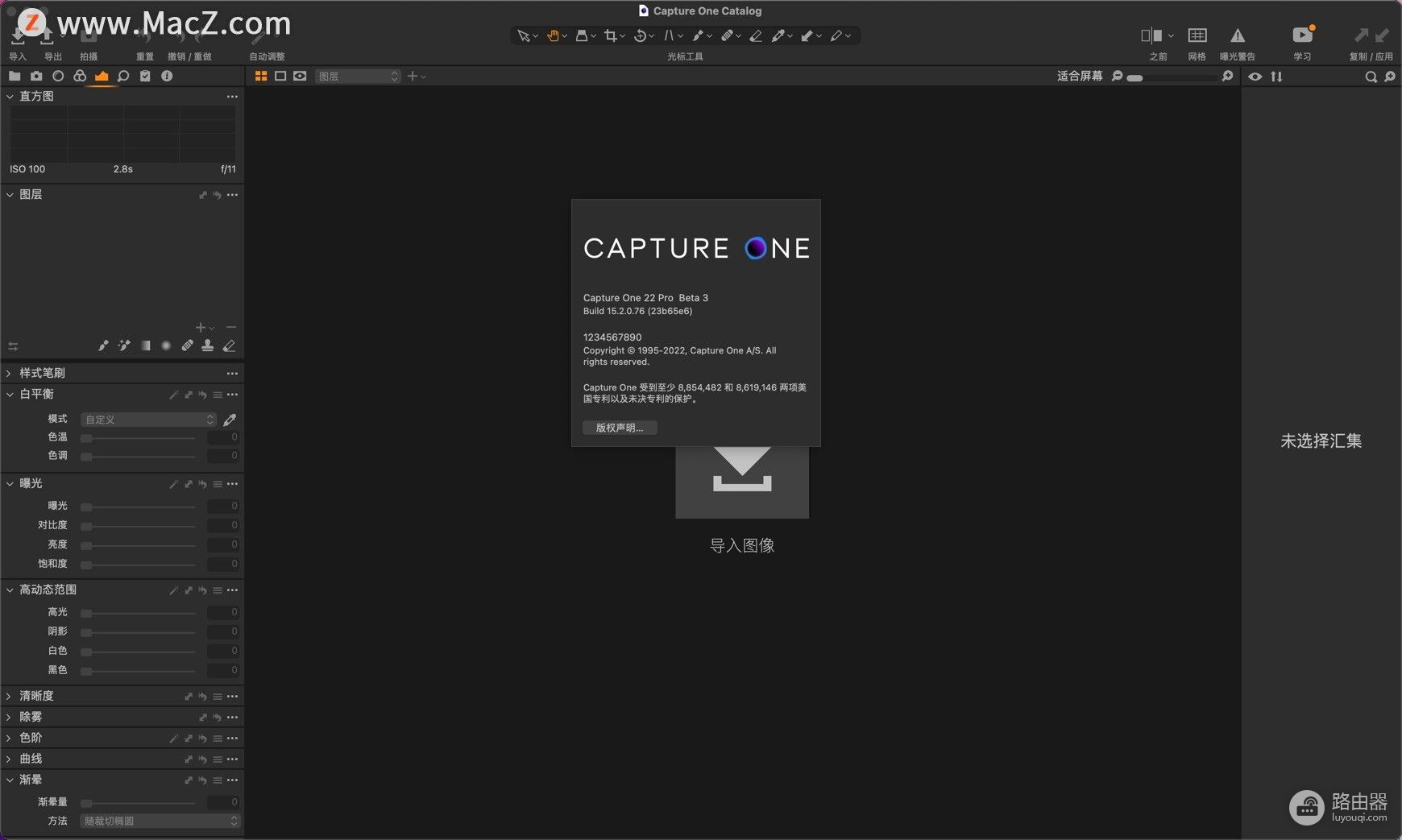Open the 图层 selector in viewer toolbar
1402x840 pixels.
coord(358,76)
